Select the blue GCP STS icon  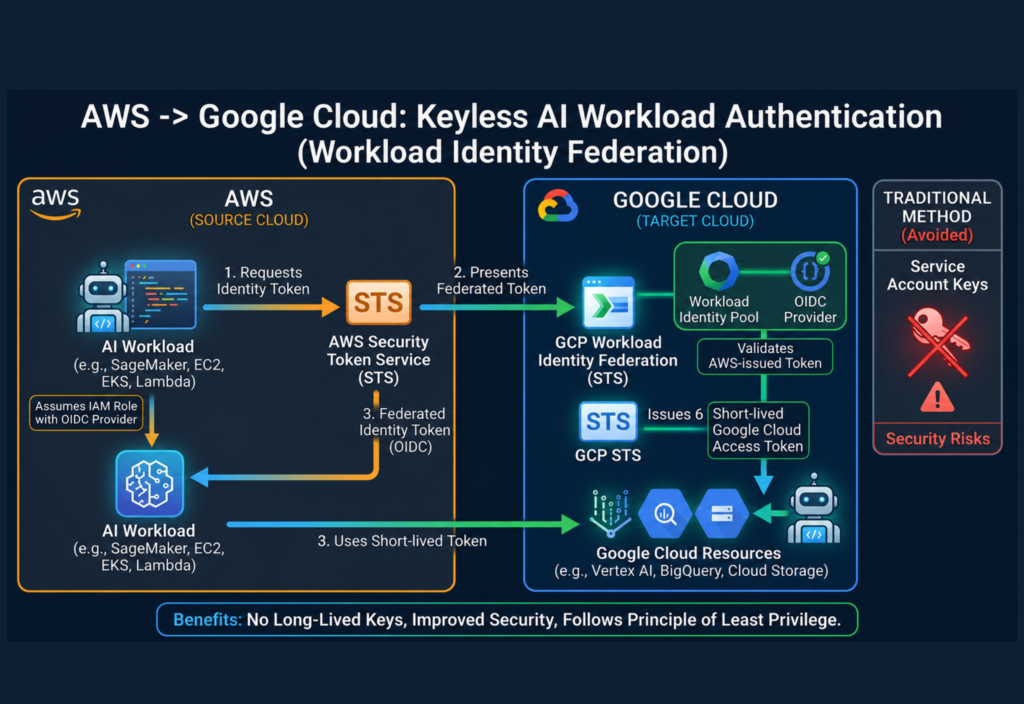tap(608, 422)
